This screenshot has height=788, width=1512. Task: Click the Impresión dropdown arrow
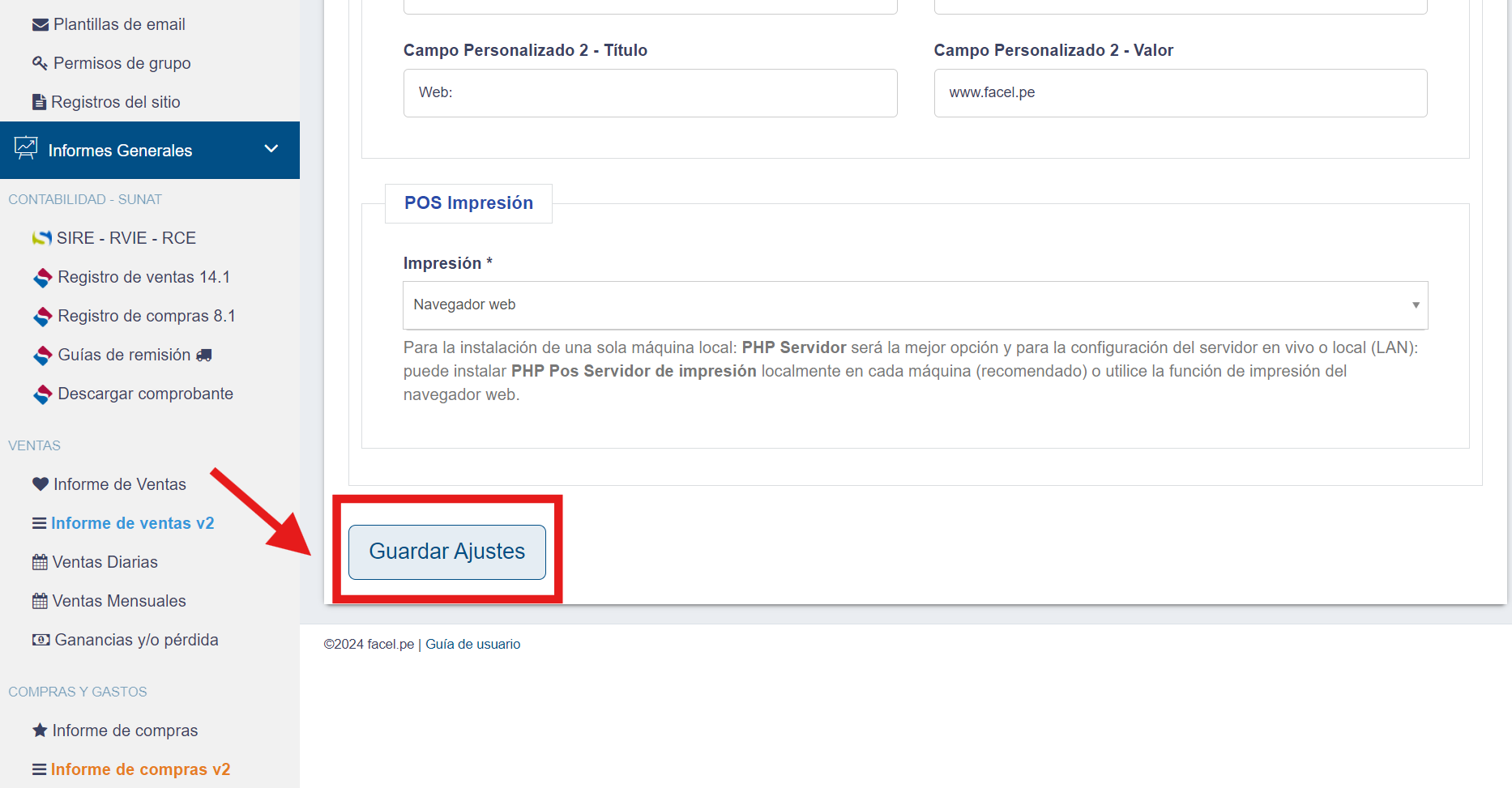click(x=1416, y=305)
